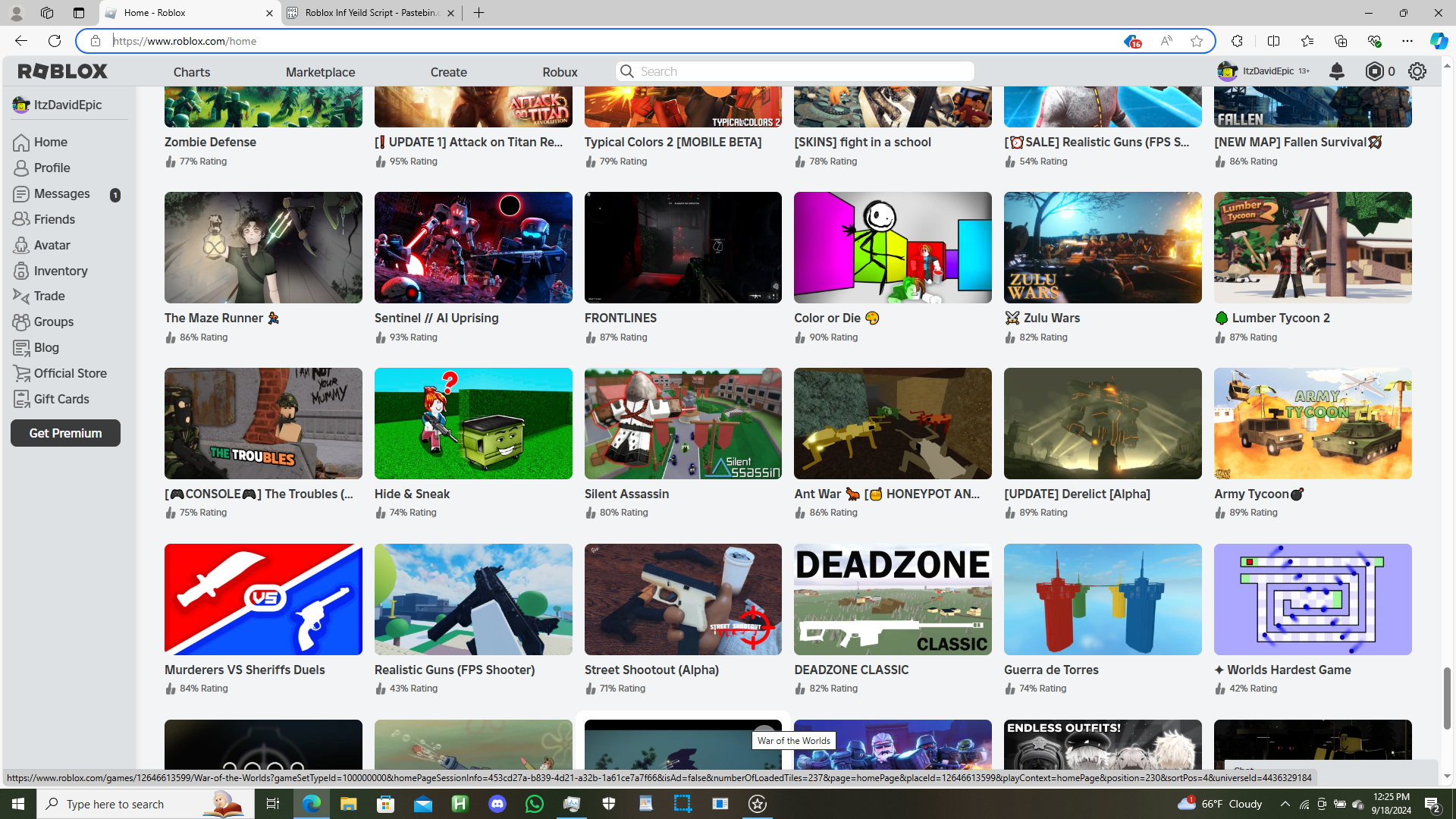The image size is (1456, 819).
Task: Show hidden system tray icons
Action: click(x=1285, y=804)
